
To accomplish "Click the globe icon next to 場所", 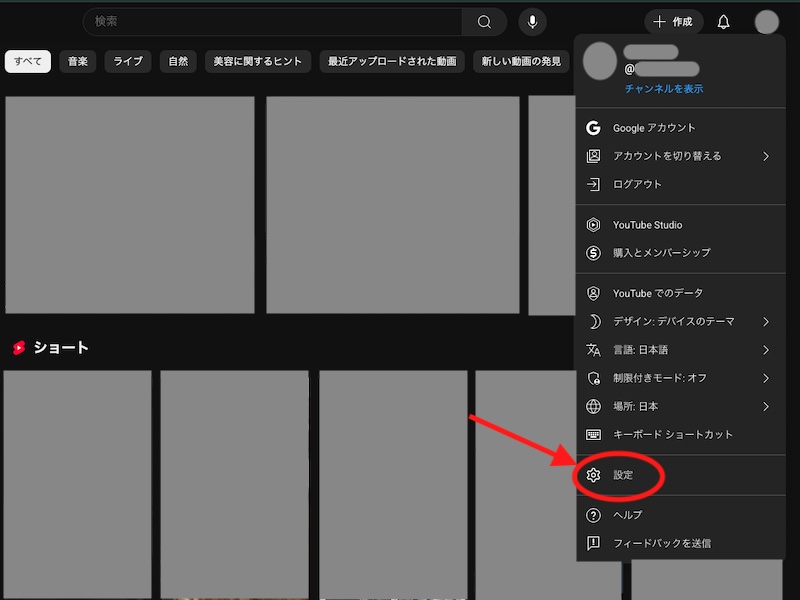I will (595, 406).
